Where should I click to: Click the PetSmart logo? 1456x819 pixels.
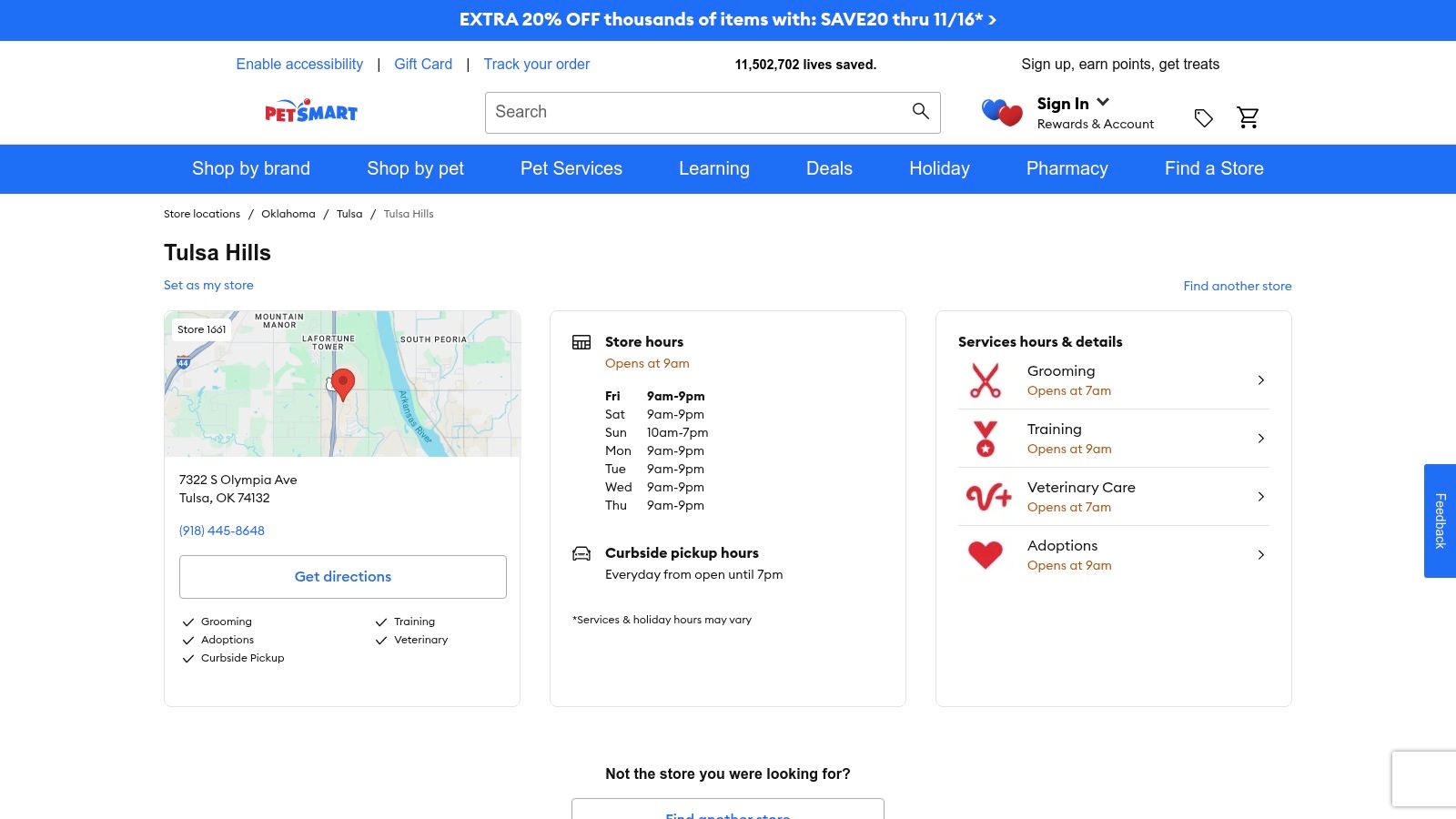pos(310,112)
